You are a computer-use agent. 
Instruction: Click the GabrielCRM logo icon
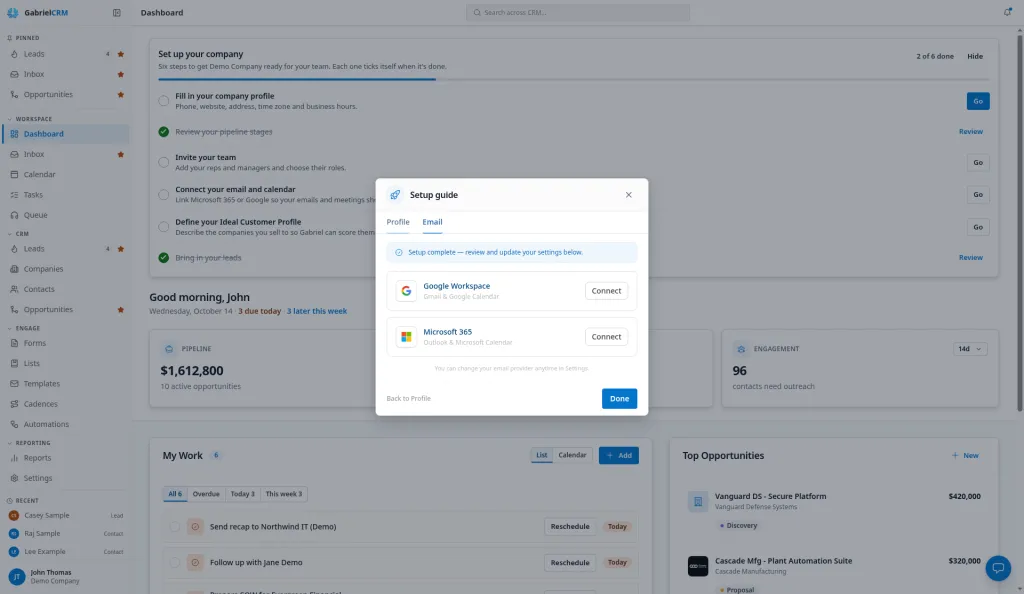[x=12, y=12]
